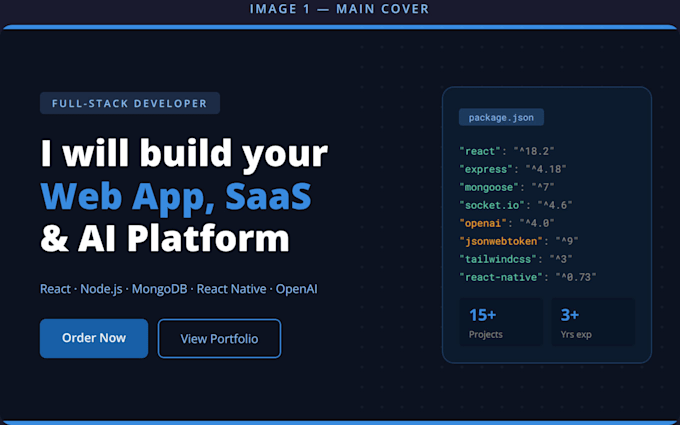Click the Order Now button
This screenshot has width=680, height=425.
(x=94, y=338)
